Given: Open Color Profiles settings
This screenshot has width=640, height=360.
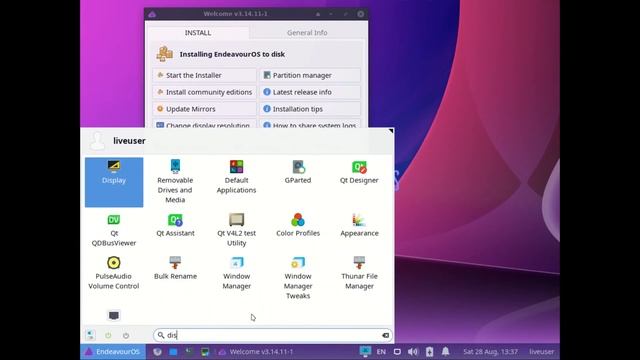Looking at the screenshot, I should pos(298,225).
